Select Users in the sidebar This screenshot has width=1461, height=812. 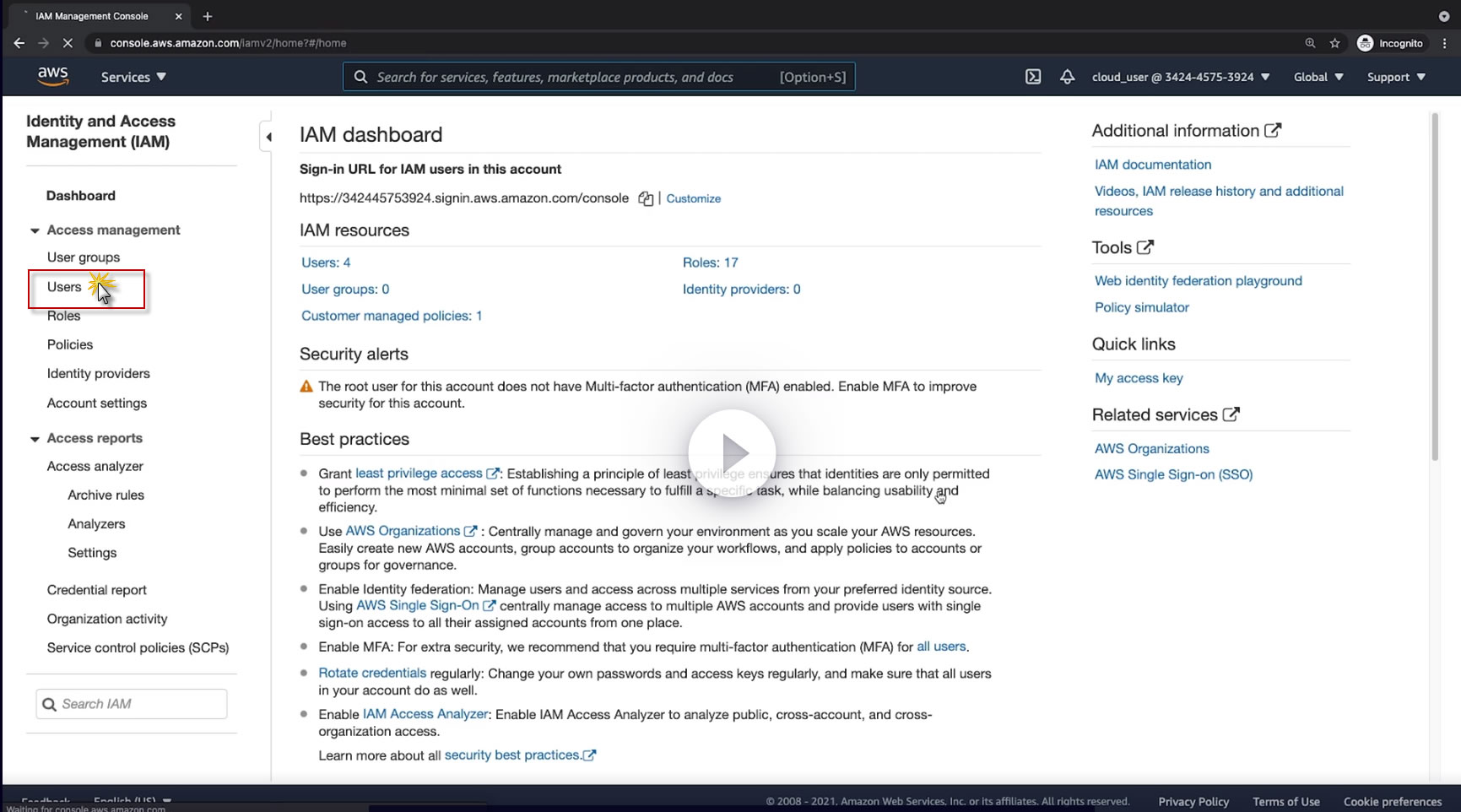click(x=64, y=287)
